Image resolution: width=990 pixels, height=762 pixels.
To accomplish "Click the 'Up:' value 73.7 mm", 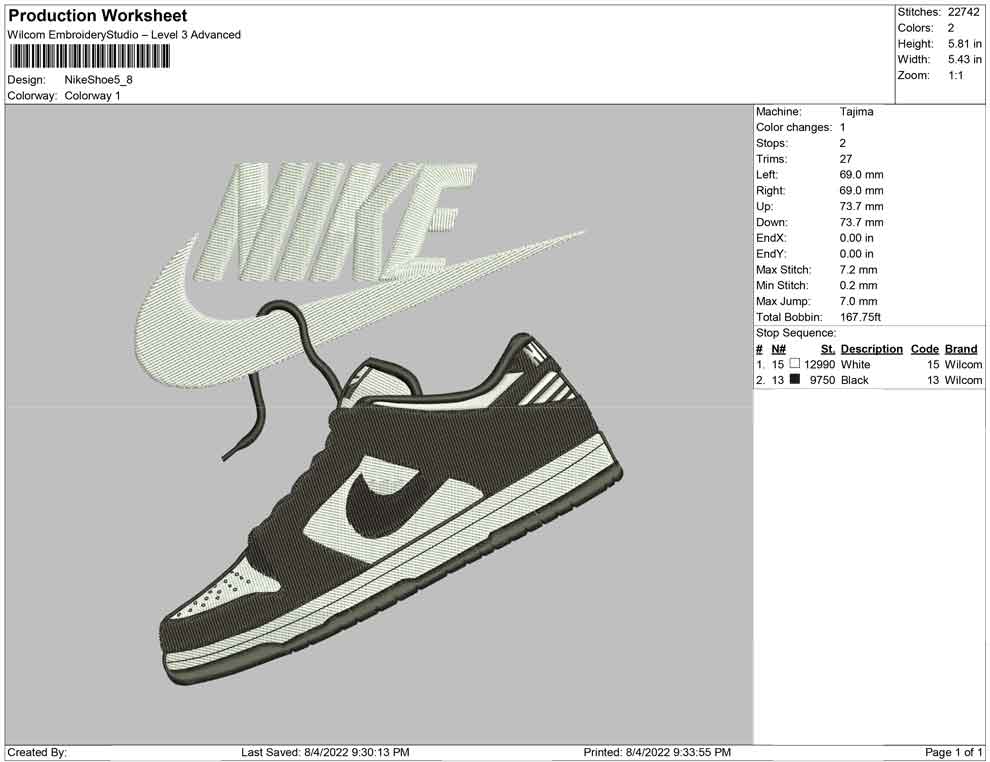I will click(x=861, y=206).
